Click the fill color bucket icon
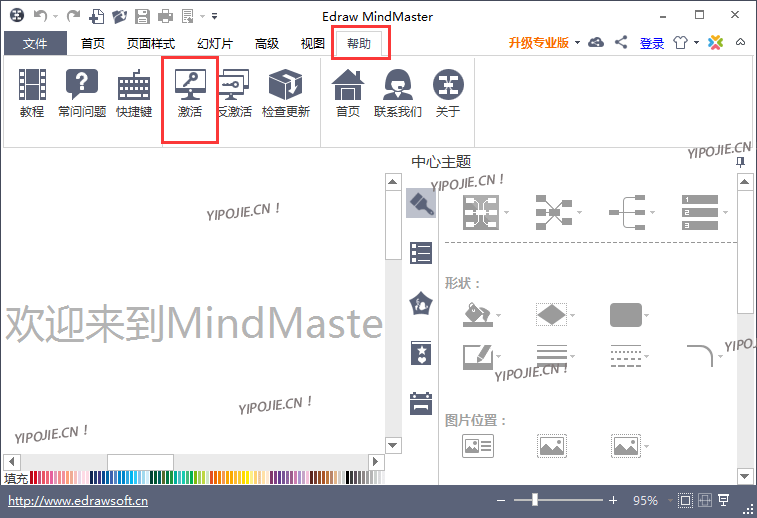The image size is (757, 518). [x=477, y=315]
